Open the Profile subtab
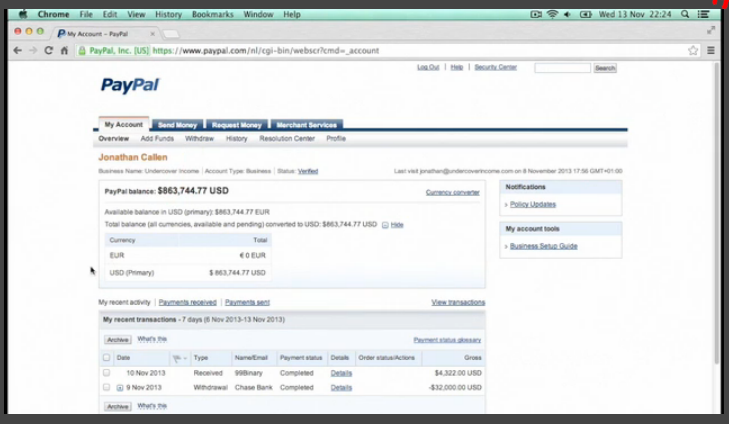Screen dimensions: 730x426 336,139
